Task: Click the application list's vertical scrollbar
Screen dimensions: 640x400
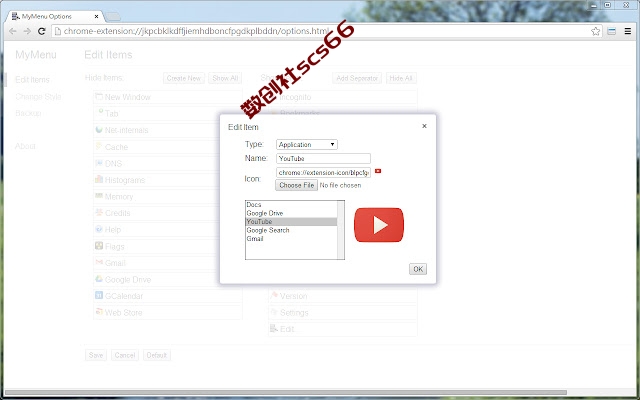Action: 341,230
